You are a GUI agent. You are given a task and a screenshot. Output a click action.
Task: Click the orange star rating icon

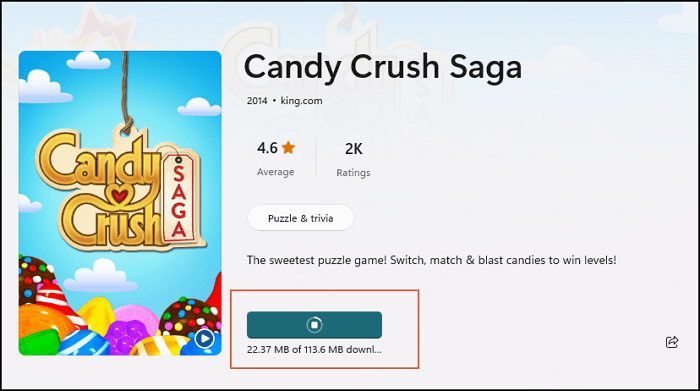288,147
